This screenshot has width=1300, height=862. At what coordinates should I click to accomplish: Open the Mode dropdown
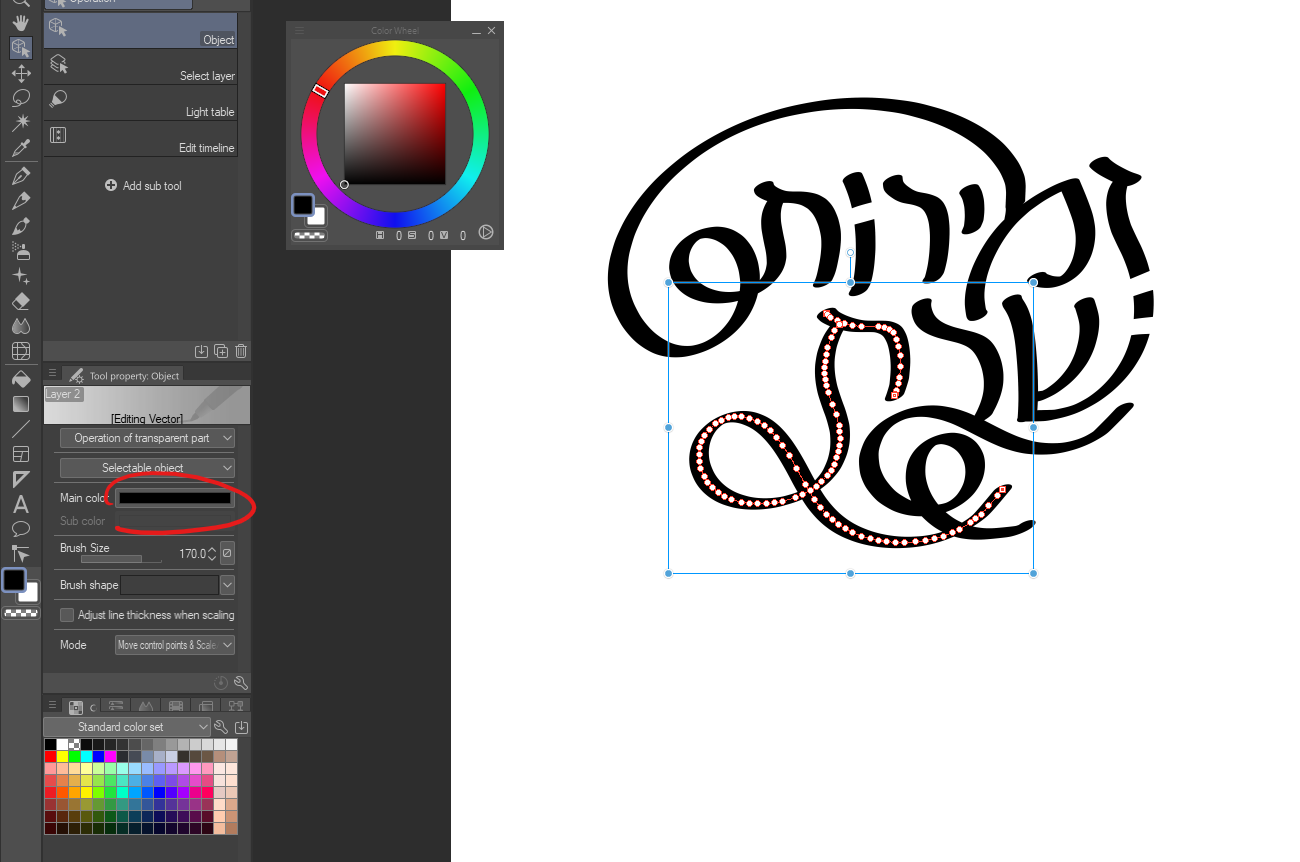coord(175,645)
